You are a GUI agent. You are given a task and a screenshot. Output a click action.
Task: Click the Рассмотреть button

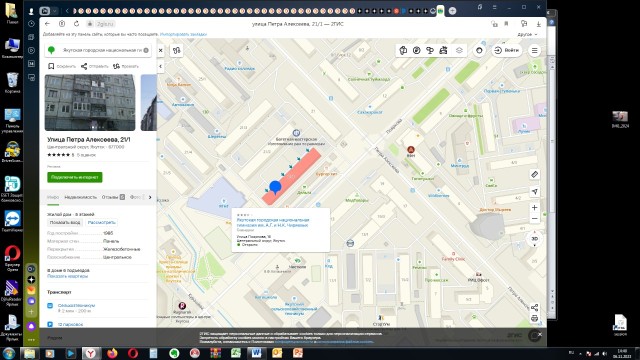pos(102,222)
